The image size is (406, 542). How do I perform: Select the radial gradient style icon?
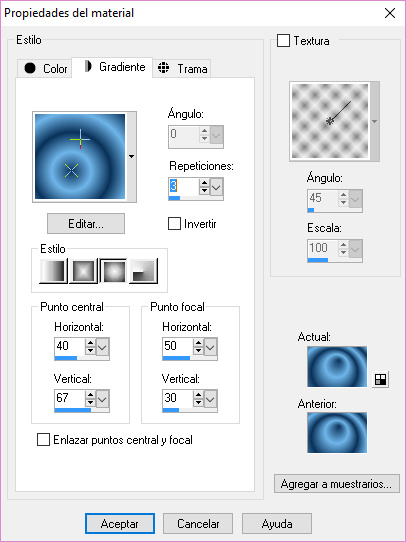click(x=143, y=271)
